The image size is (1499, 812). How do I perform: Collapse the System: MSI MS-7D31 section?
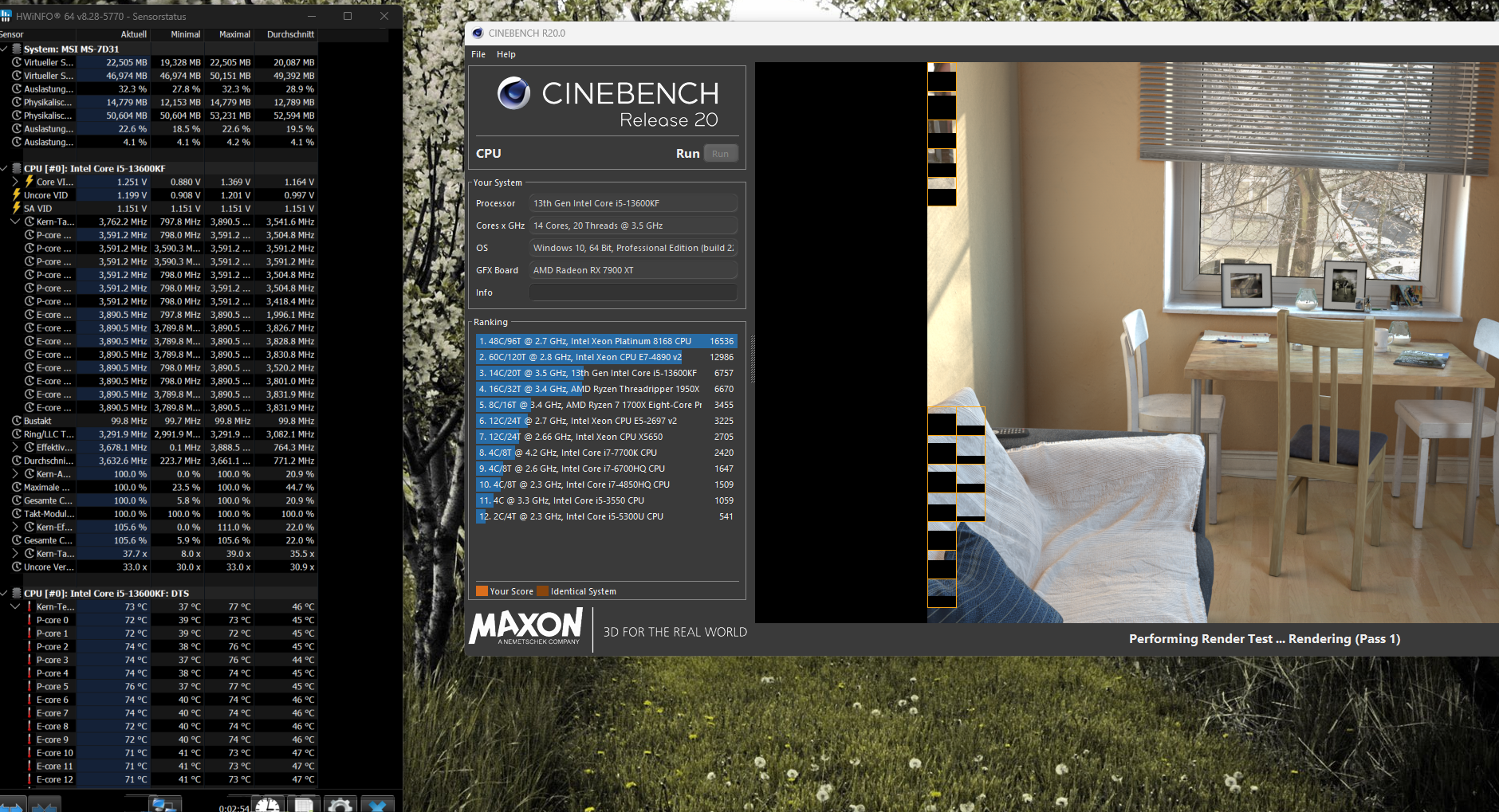click(4, 49)
